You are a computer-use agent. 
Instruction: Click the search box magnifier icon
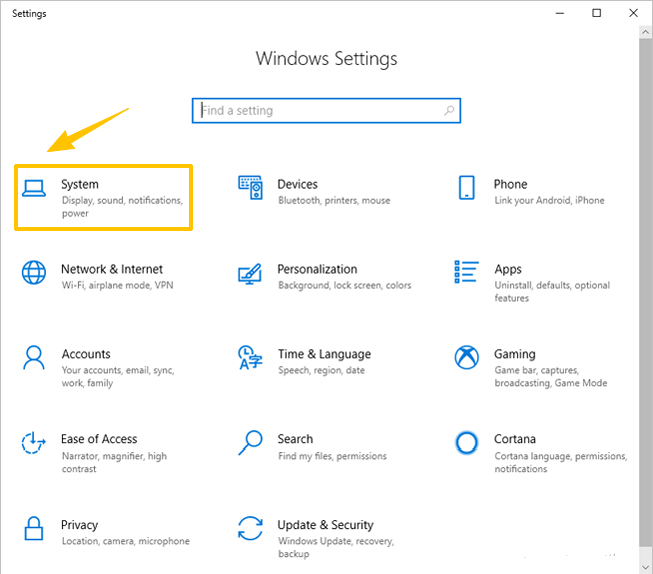[x=449, y=111]
